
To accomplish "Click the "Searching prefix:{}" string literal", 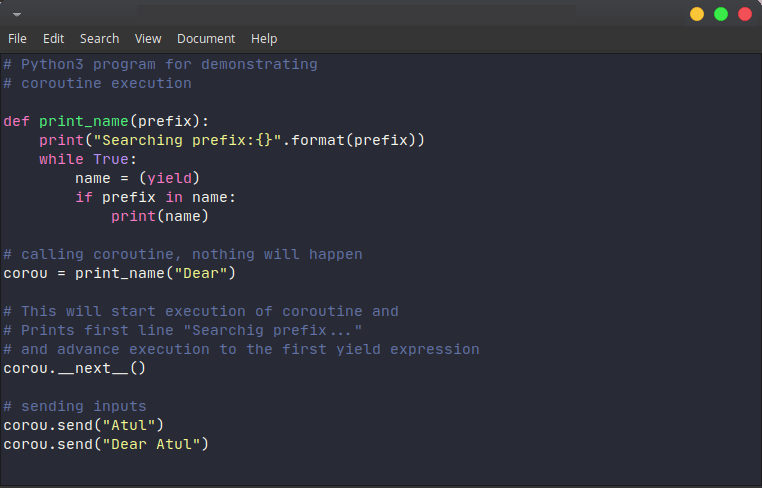I will pos(188,140).
